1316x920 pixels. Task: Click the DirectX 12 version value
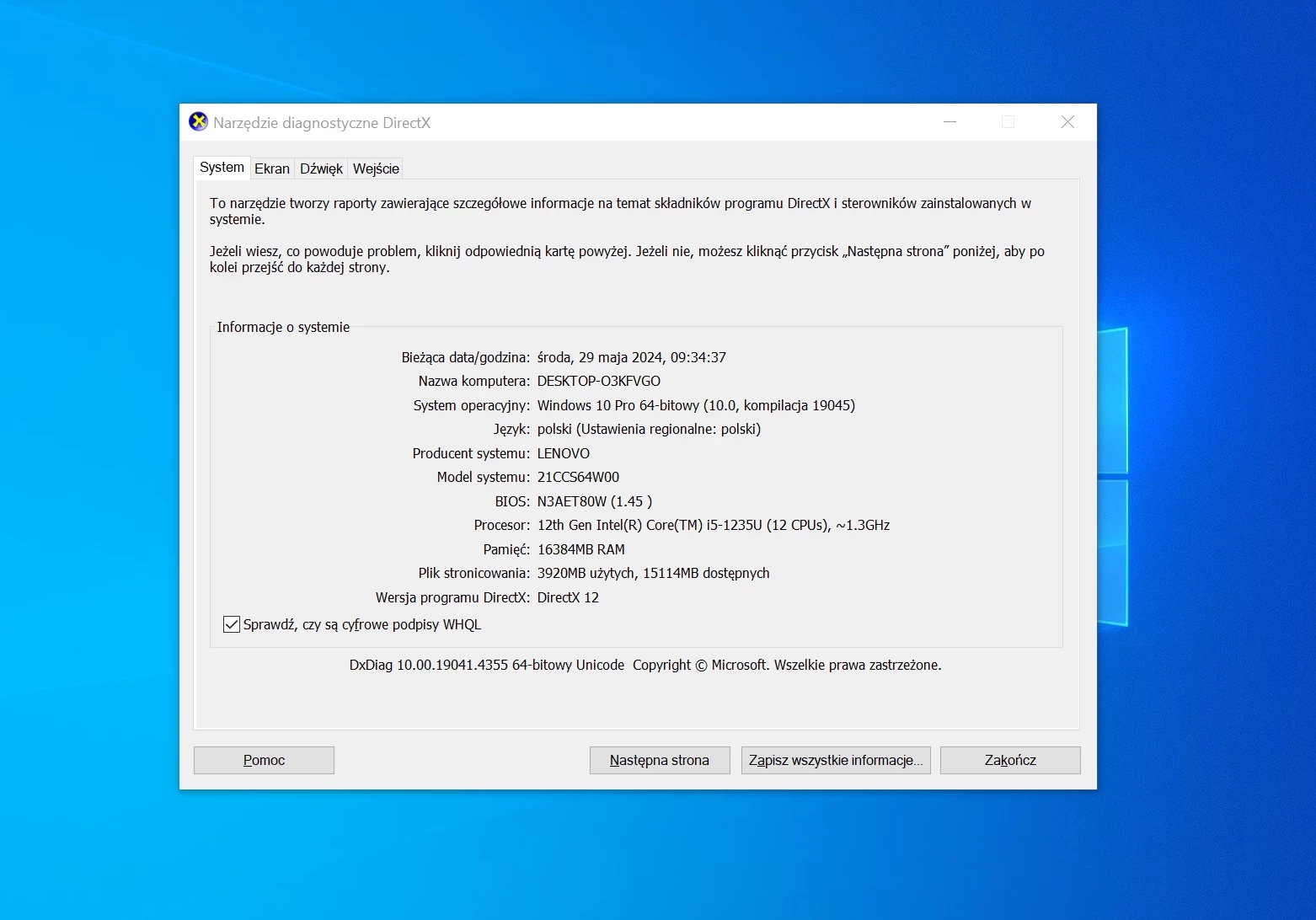568,597
